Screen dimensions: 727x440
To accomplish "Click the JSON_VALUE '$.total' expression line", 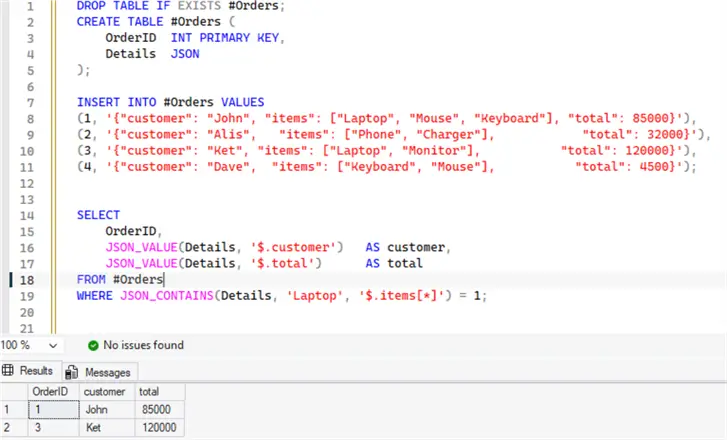I will 264,263.
